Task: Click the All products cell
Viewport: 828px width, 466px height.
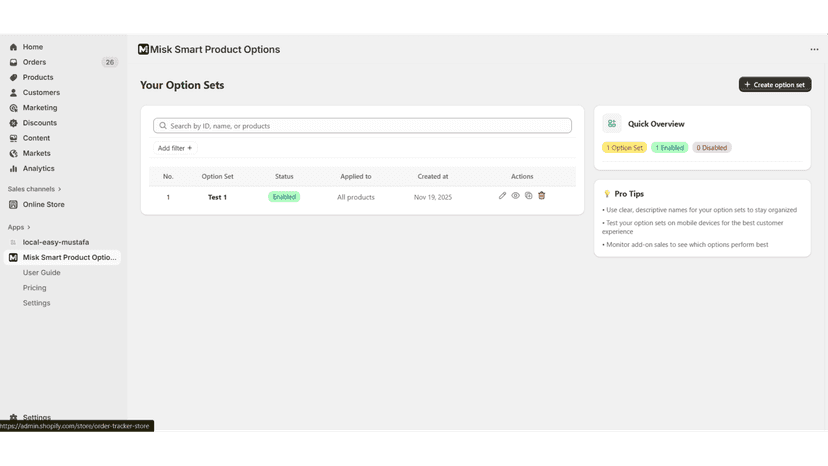Action: point(355,197)
